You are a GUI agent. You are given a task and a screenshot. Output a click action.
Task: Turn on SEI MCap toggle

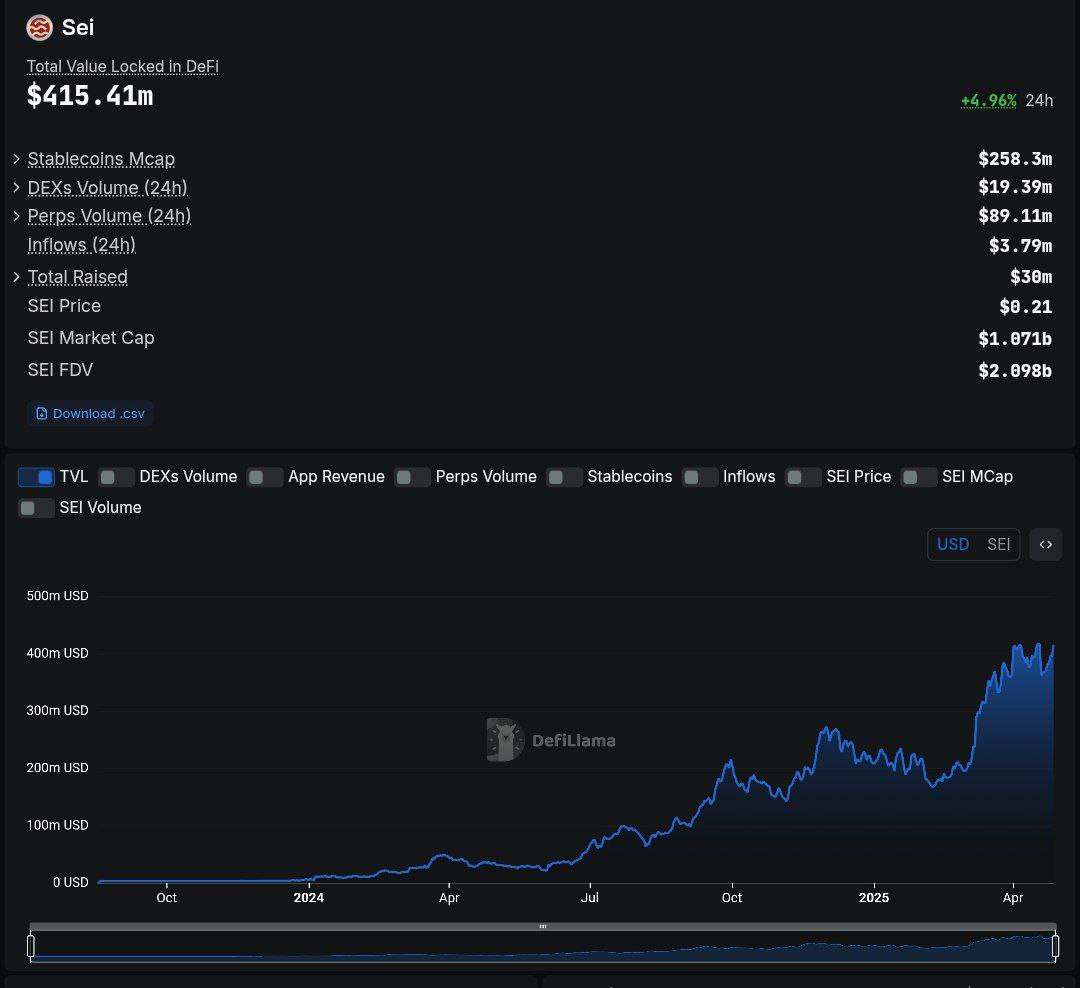point(919,477)
